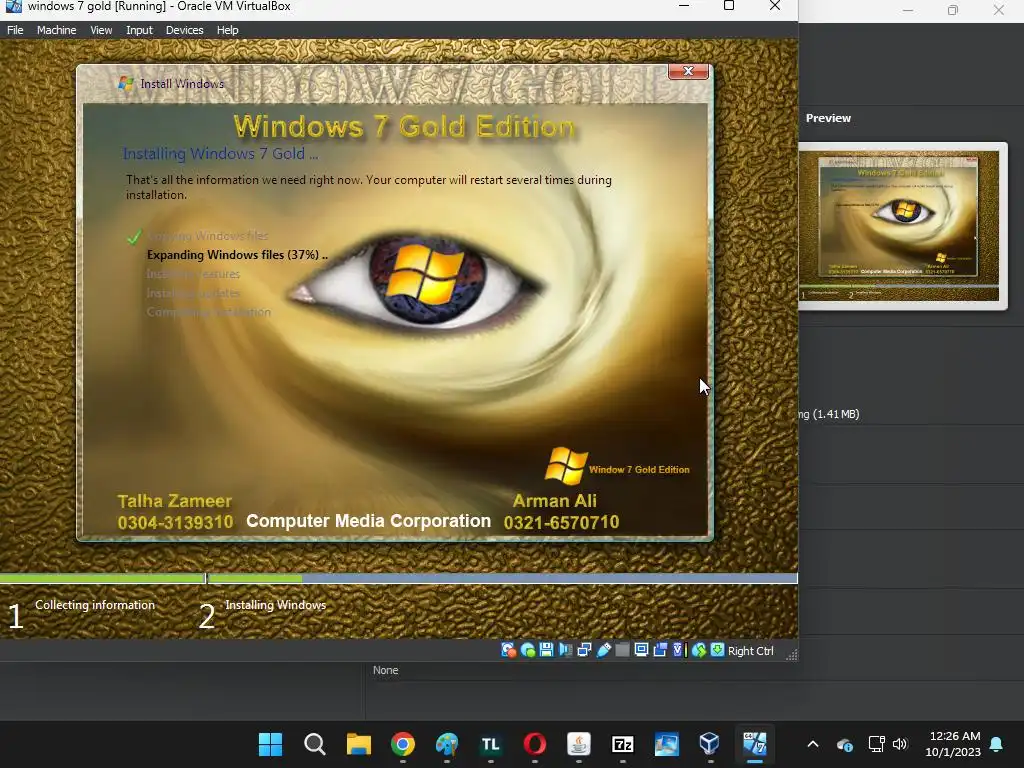The image size is (1024, 768).
Task: Open the File menu
Action: click(15, 30)
